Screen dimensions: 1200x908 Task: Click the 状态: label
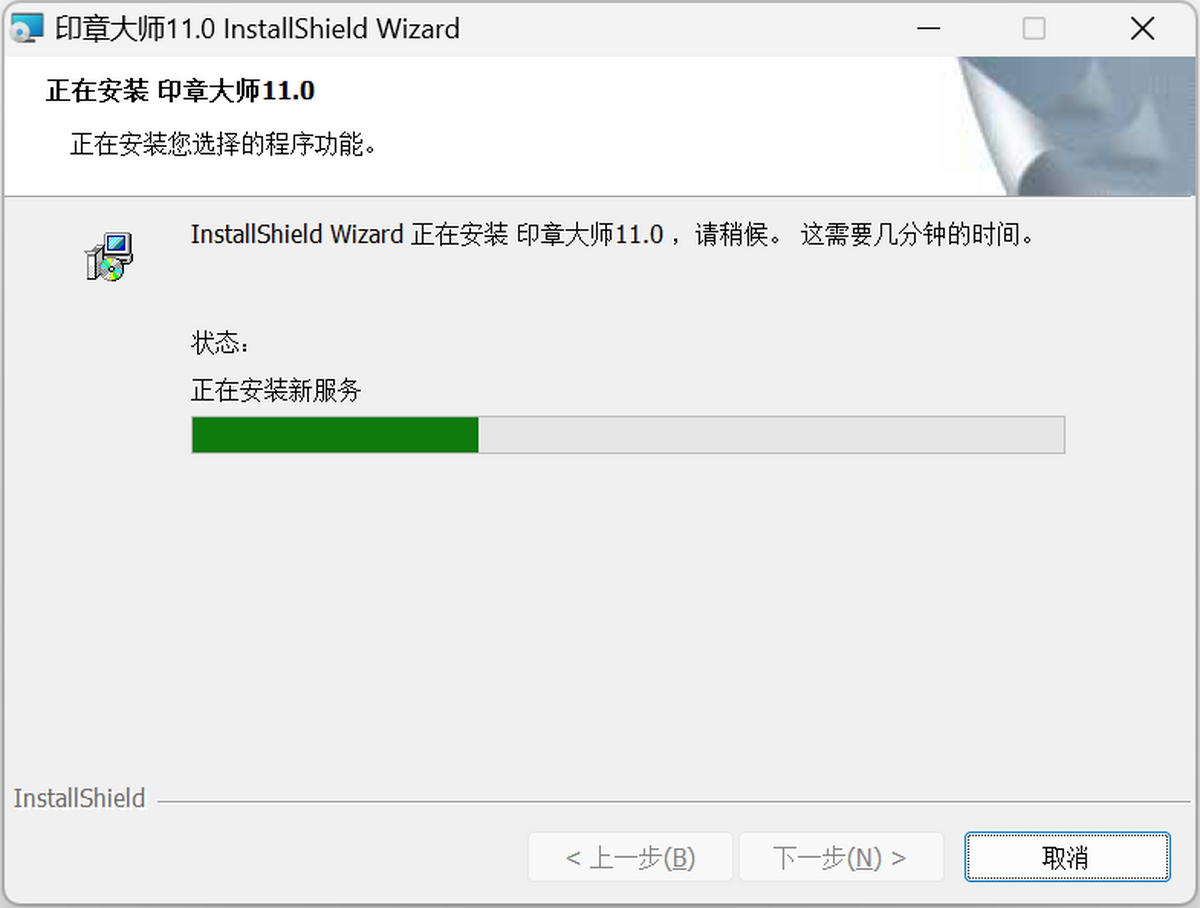(219, 343)
